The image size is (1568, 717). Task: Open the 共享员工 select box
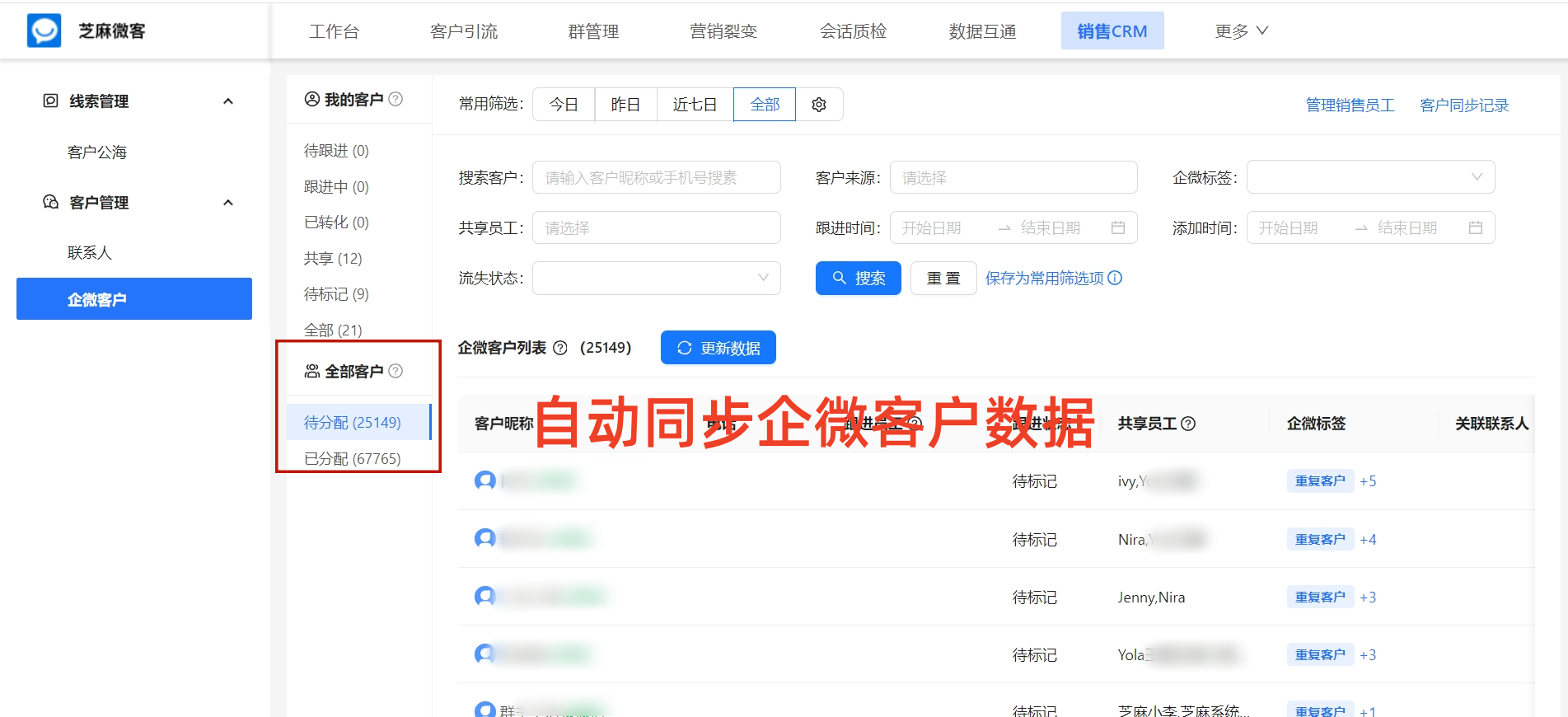pos(657,227)
